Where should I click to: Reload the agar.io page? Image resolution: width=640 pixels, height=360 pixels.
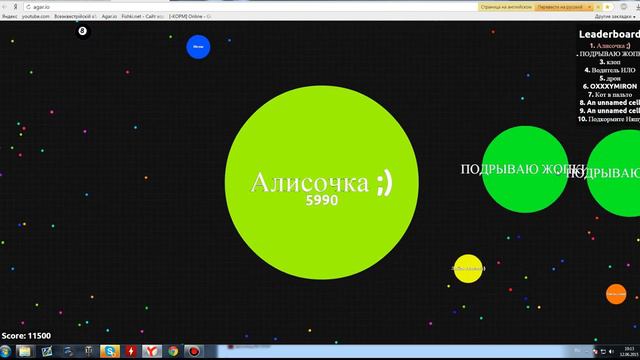(x=29, y=7)
